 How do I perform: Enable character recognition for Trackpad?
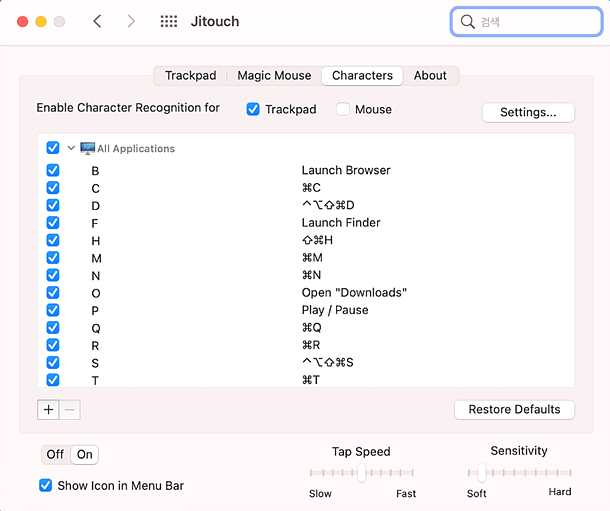[253, 109]
